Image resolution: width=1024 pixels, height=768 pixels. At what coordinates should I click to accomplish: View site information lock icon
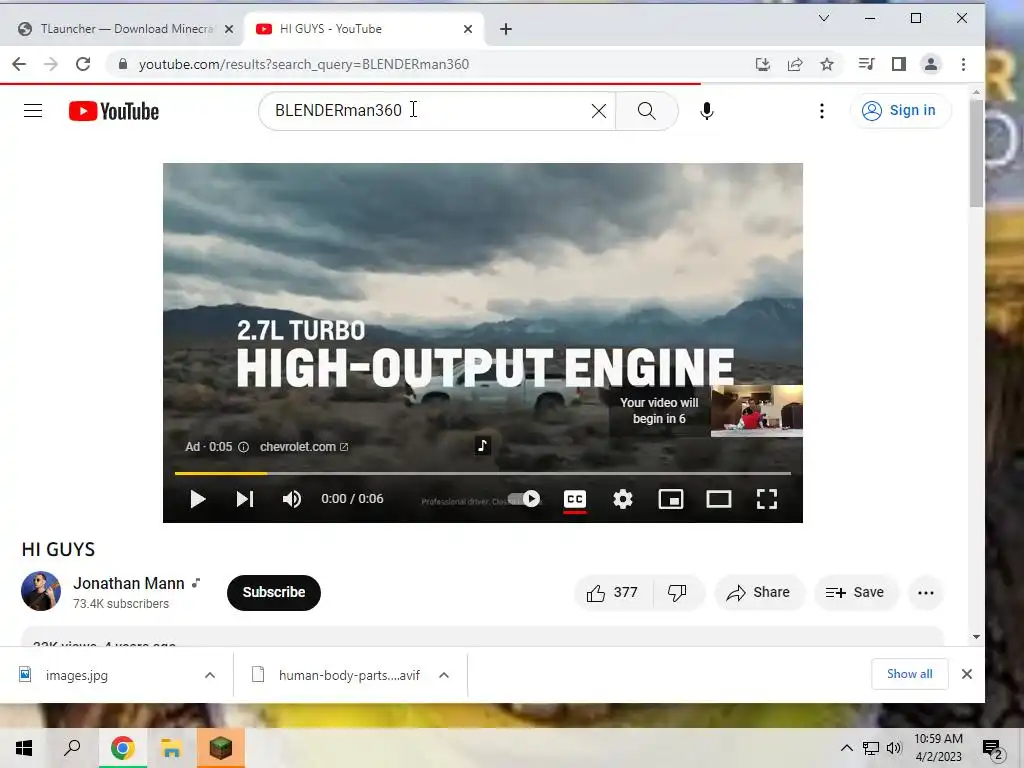pyautogui.click(x=123, y=64)
